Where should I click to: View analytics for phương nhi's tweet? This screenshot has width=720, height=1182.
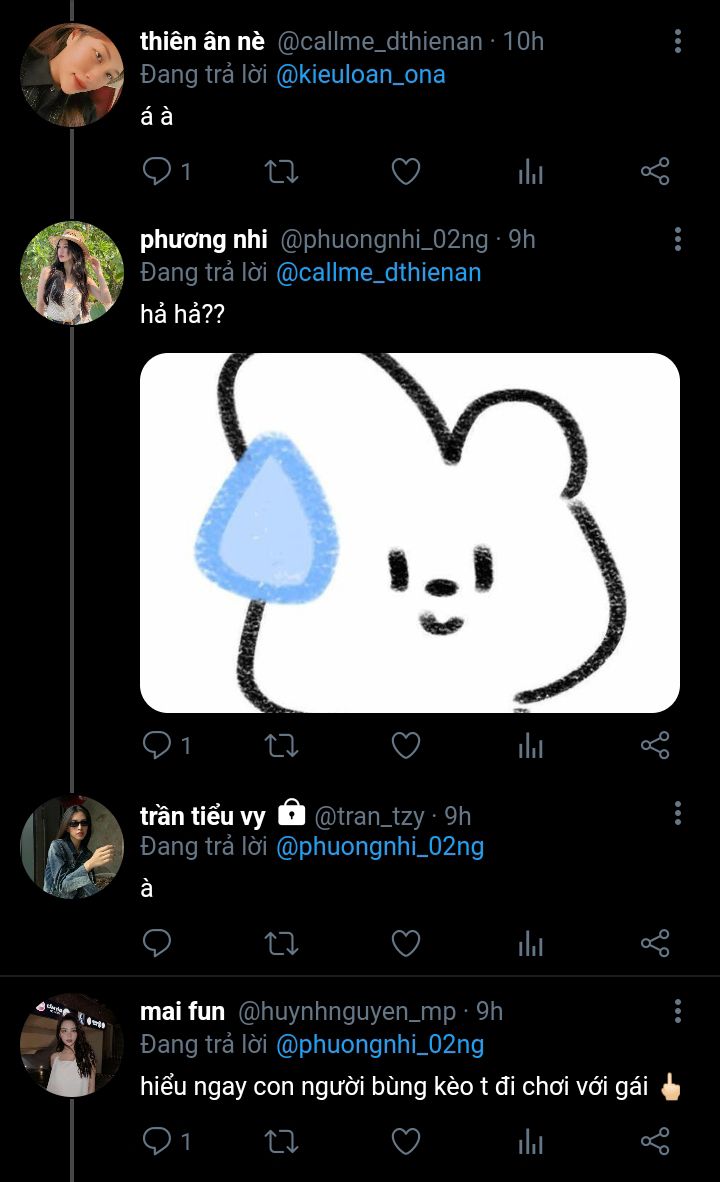[530, 745]
